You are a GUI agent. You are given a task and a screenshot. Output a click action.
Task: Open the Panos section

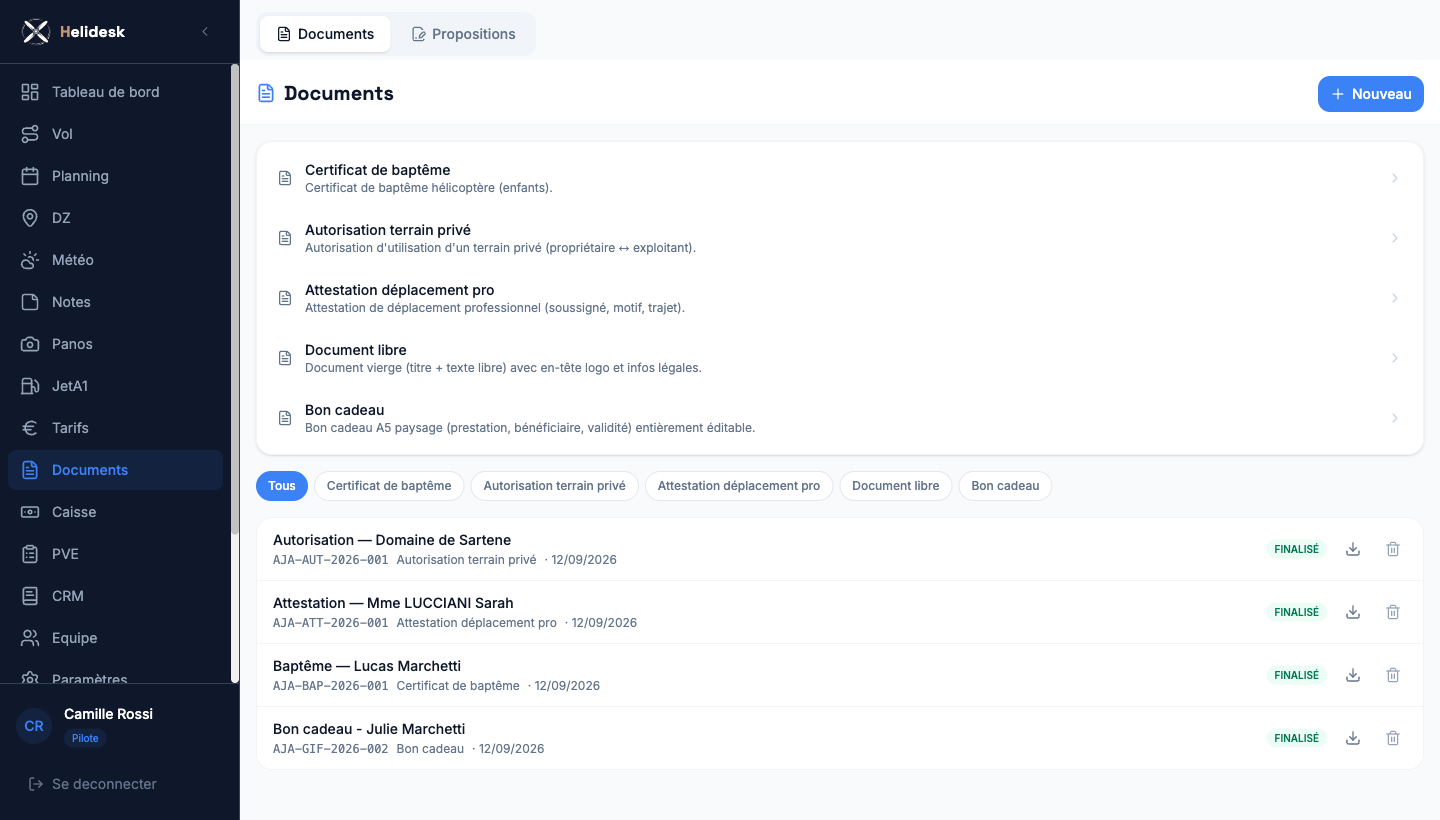(x=115, y=344)
